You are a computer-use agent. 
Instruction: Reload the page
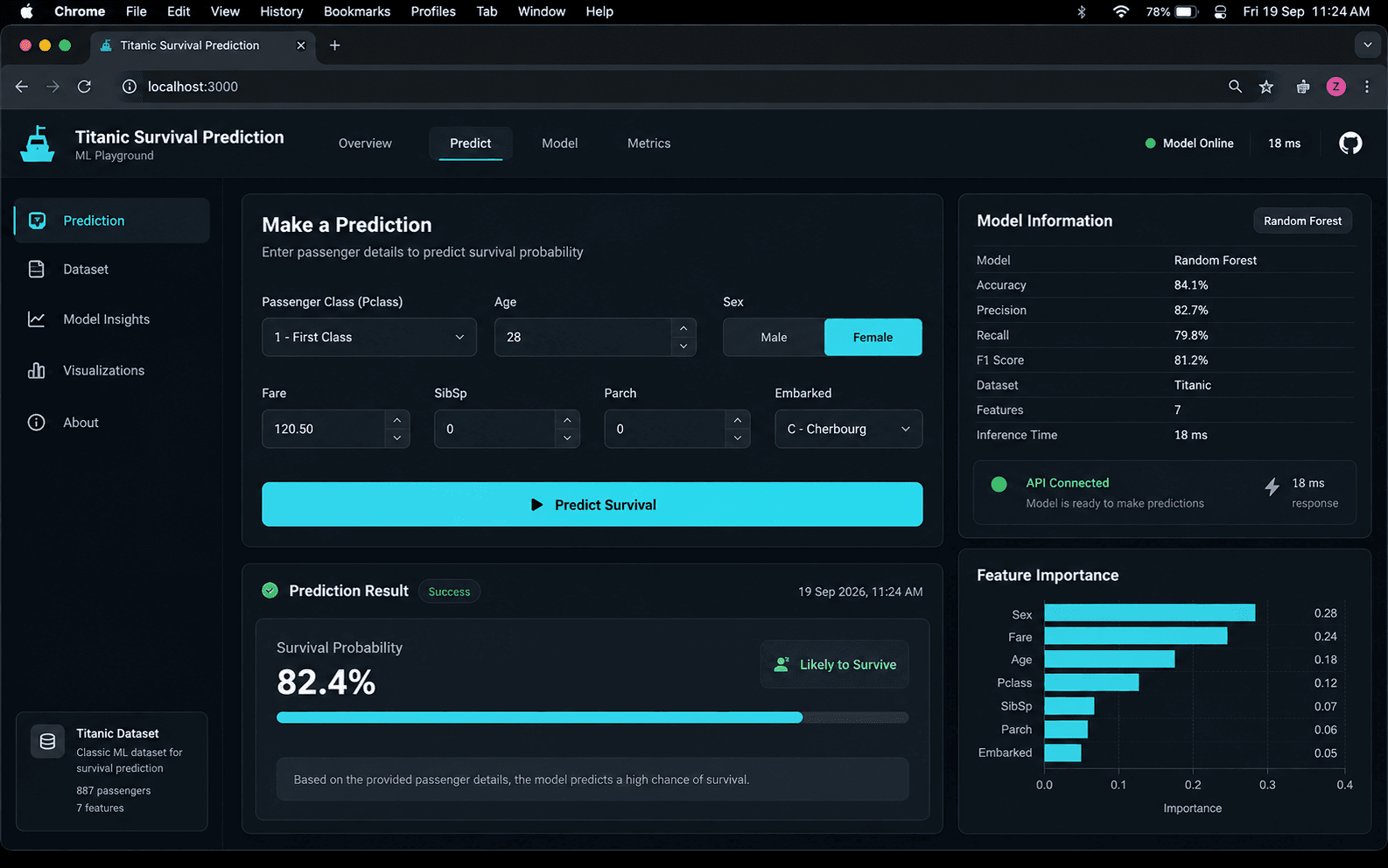coord(84,87)
